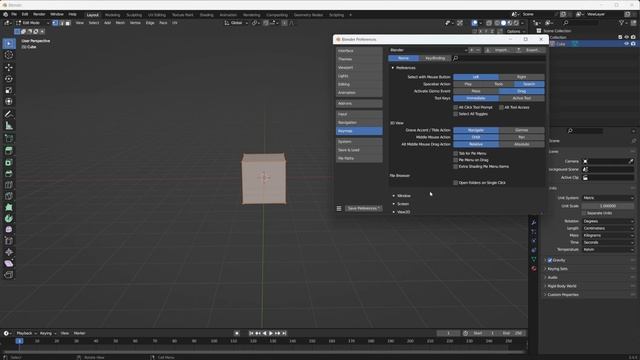Select the Scale tool in the left toolbar

click(x=9, y=90)
